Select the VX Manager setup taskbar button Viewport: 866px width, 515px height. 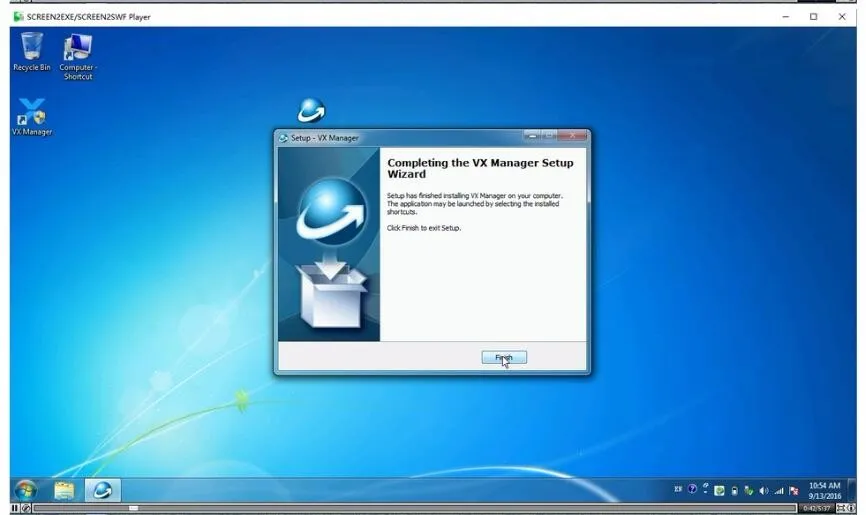click(x=103, y=490)
